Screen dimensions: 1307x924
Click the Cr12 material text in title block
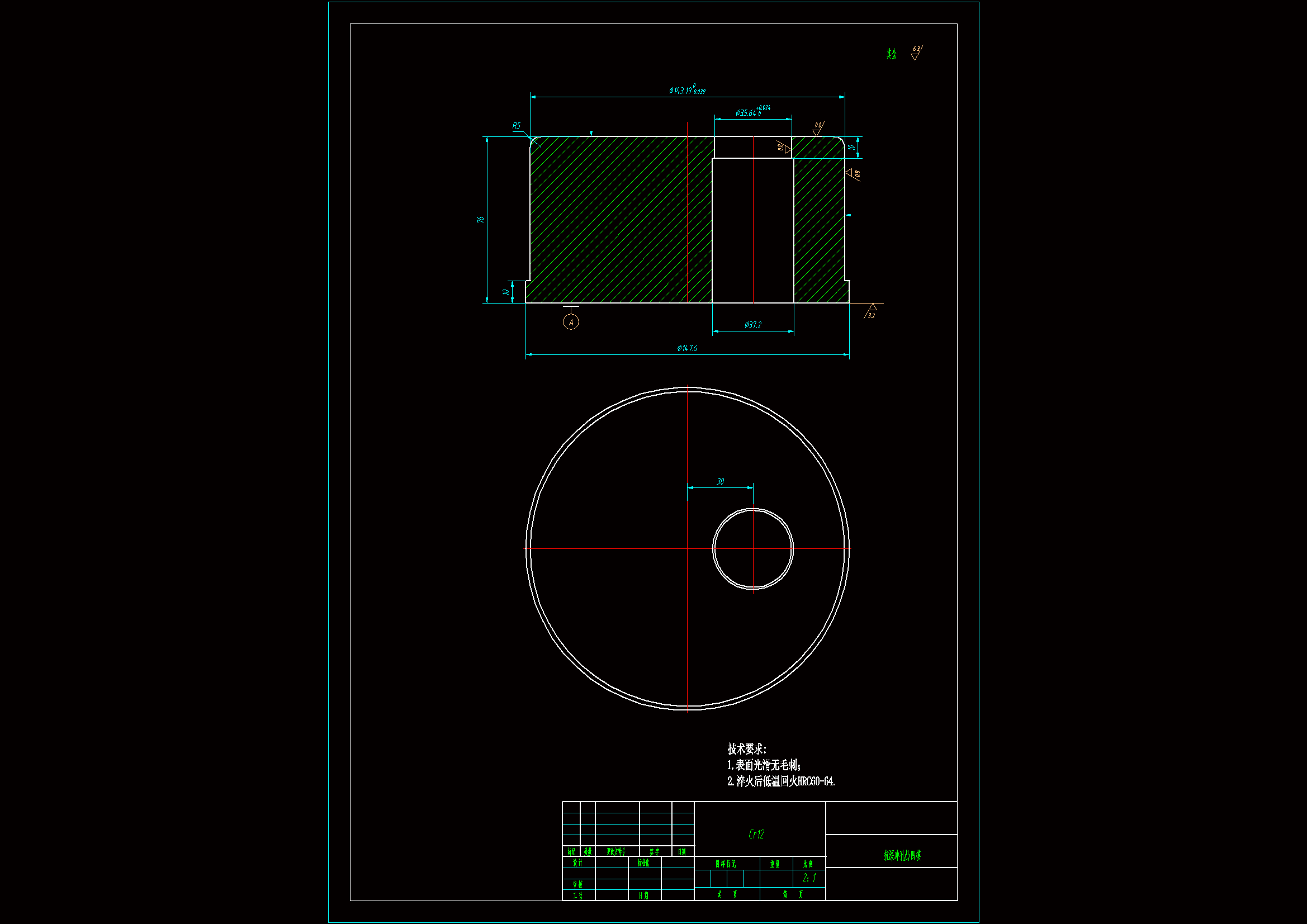[x=756, y=834]
